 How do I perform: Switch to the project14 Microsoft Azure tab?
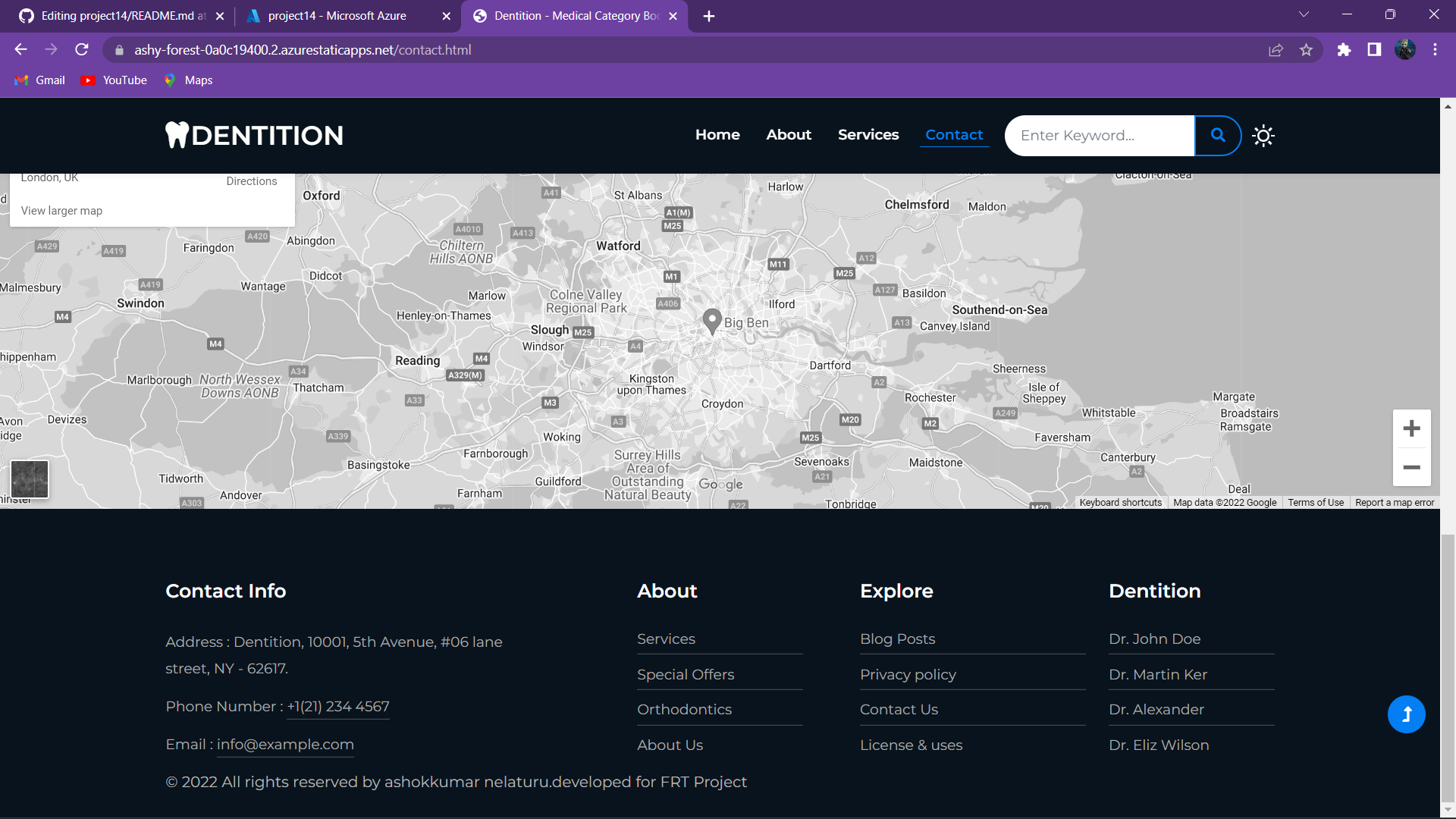point(337,15)
